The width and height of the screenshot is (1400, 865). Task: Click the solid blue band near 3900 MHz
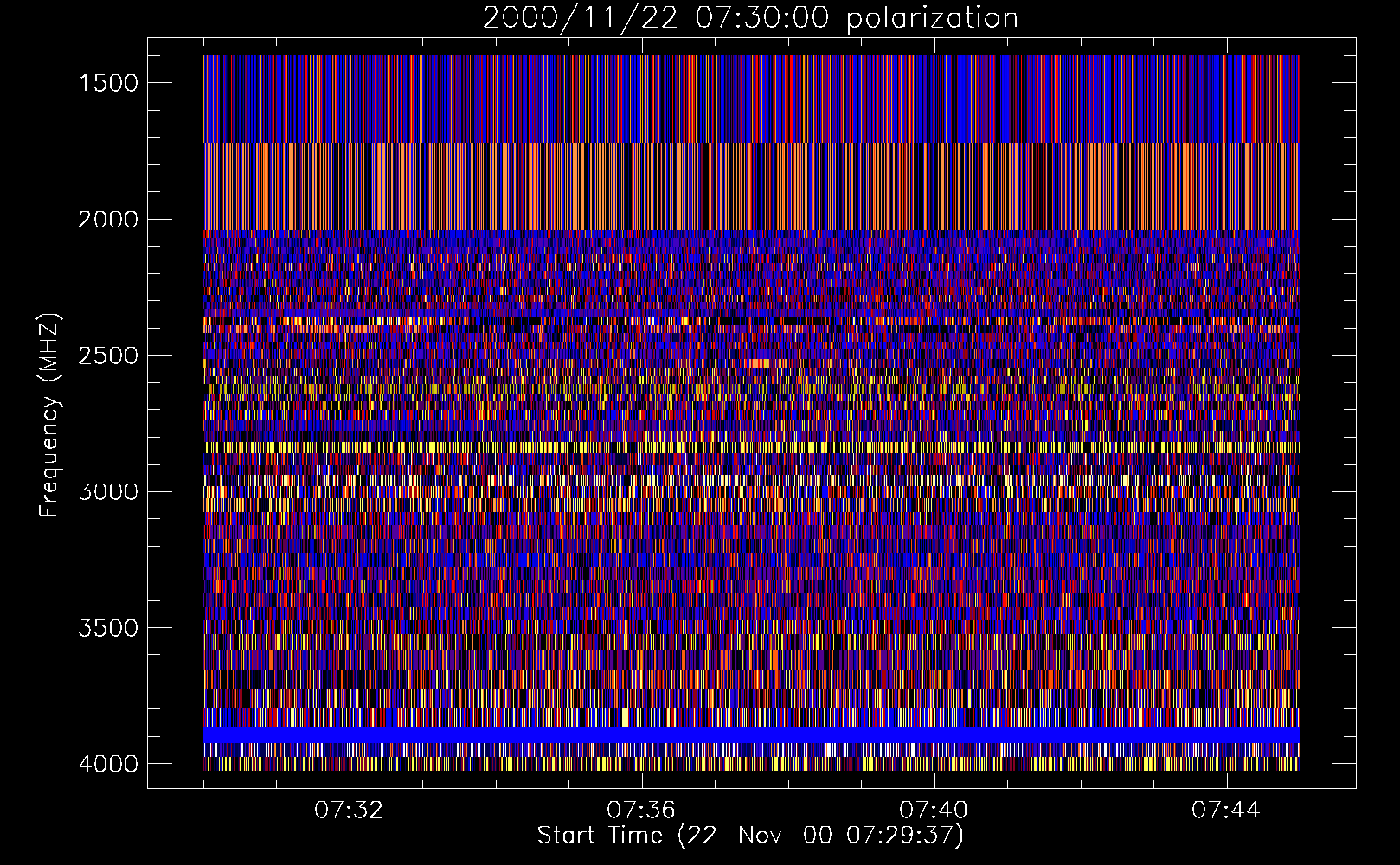click(751, 734)
